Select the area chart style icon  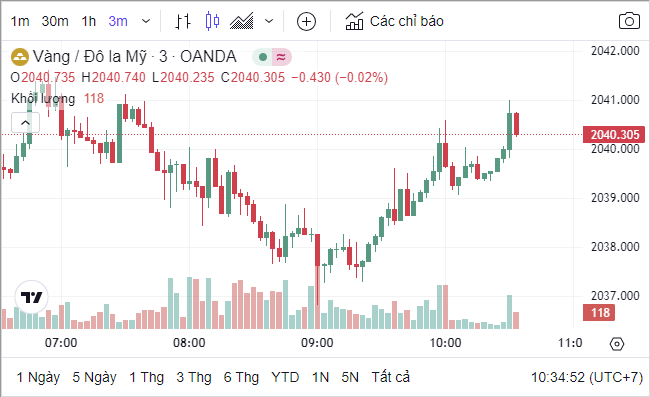[242, 21]
